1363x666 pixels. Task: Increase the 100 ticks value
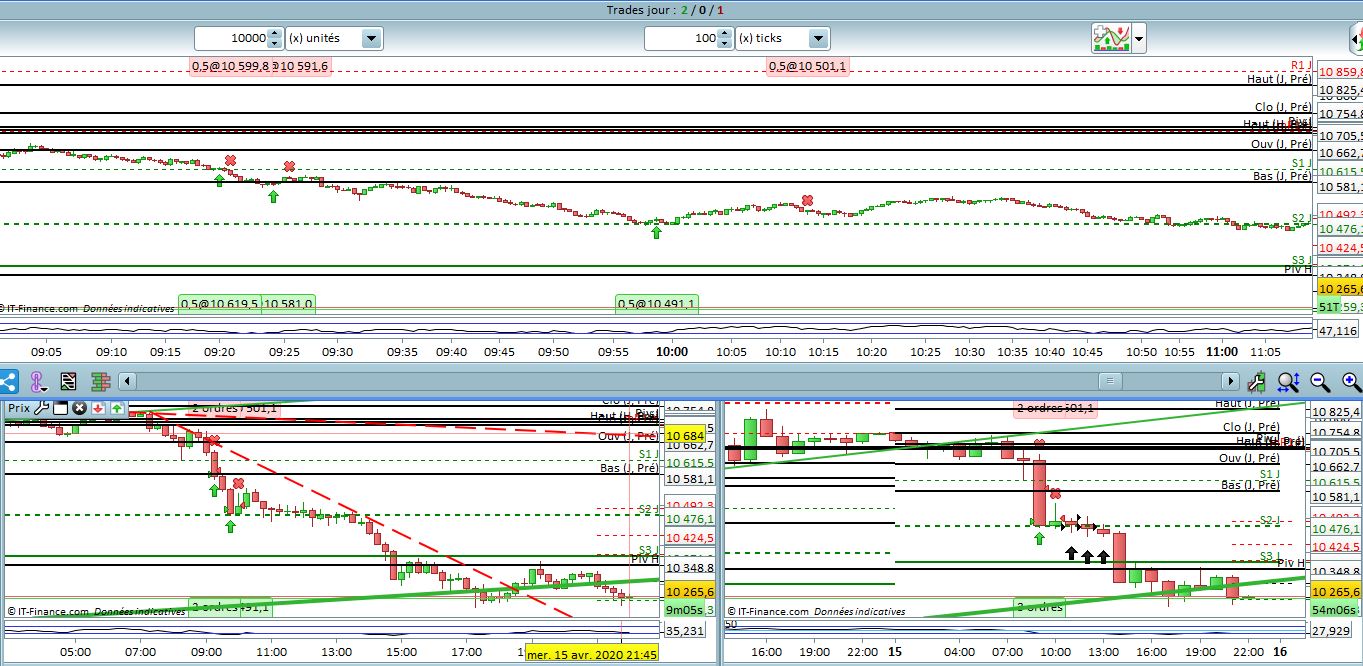[x=726, y=33]
